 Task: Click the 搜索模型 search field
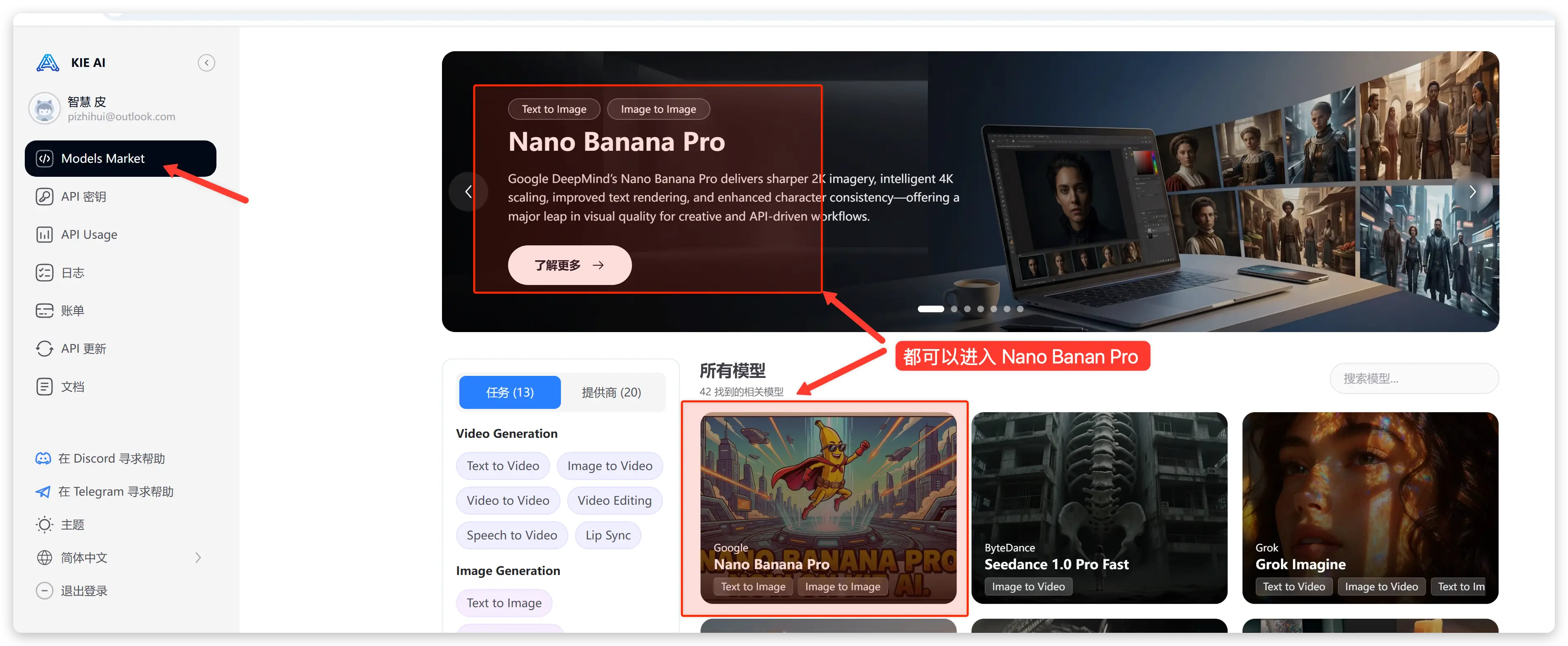[1414, 379]
